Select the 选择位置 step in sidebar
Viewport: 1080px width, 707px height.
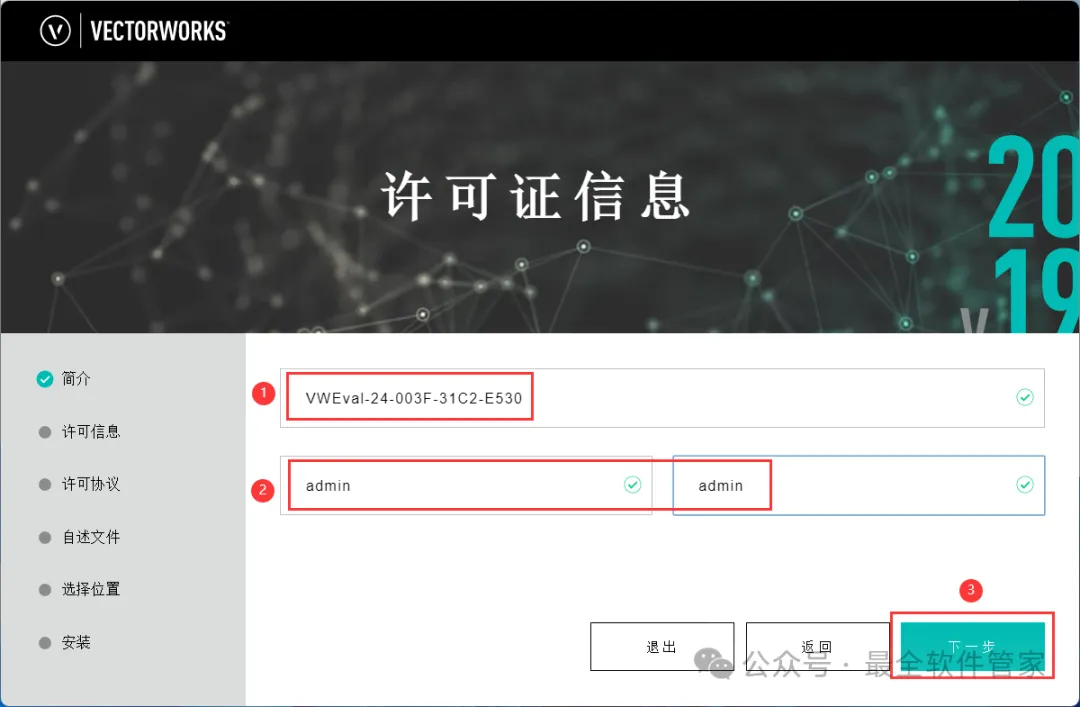79,590
